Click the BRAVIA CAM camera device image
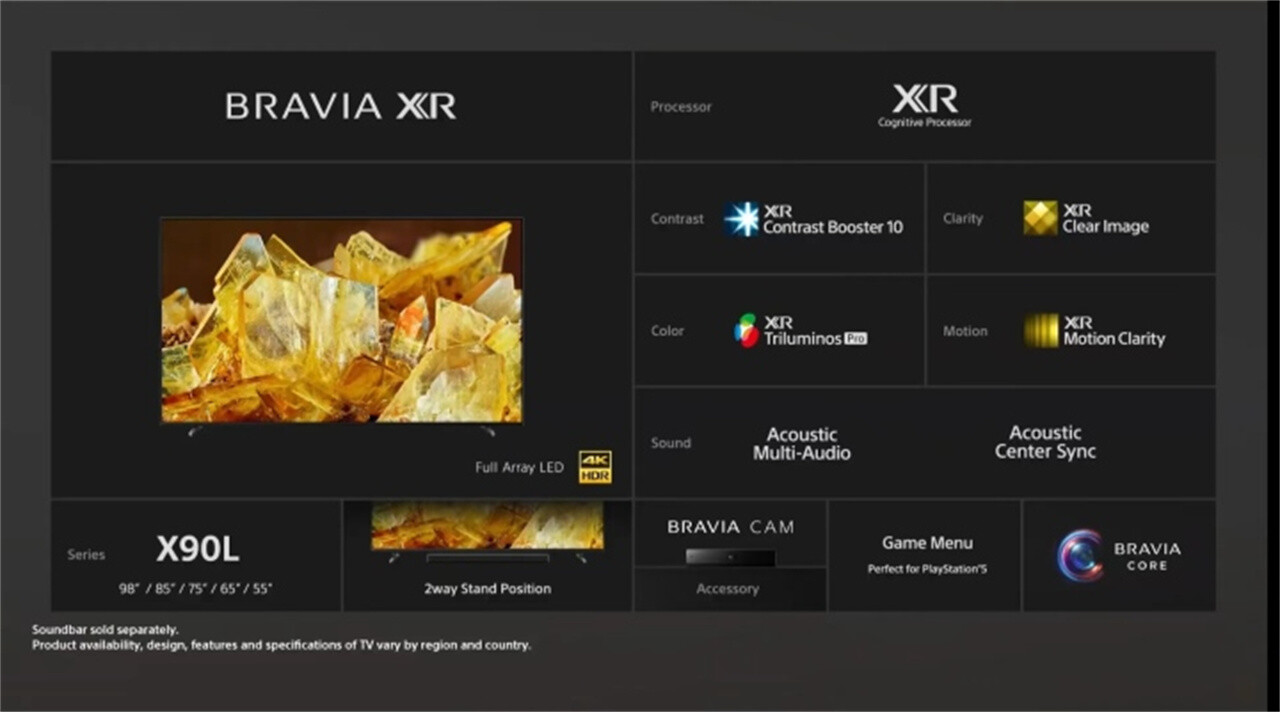This screenshot has height=712, width=1280. coord(730,556)
